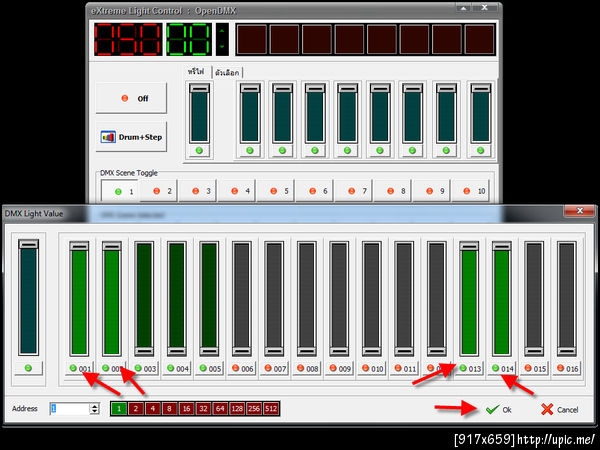Toggle address bit 8 button
The image size is (600, 450).
169,408
